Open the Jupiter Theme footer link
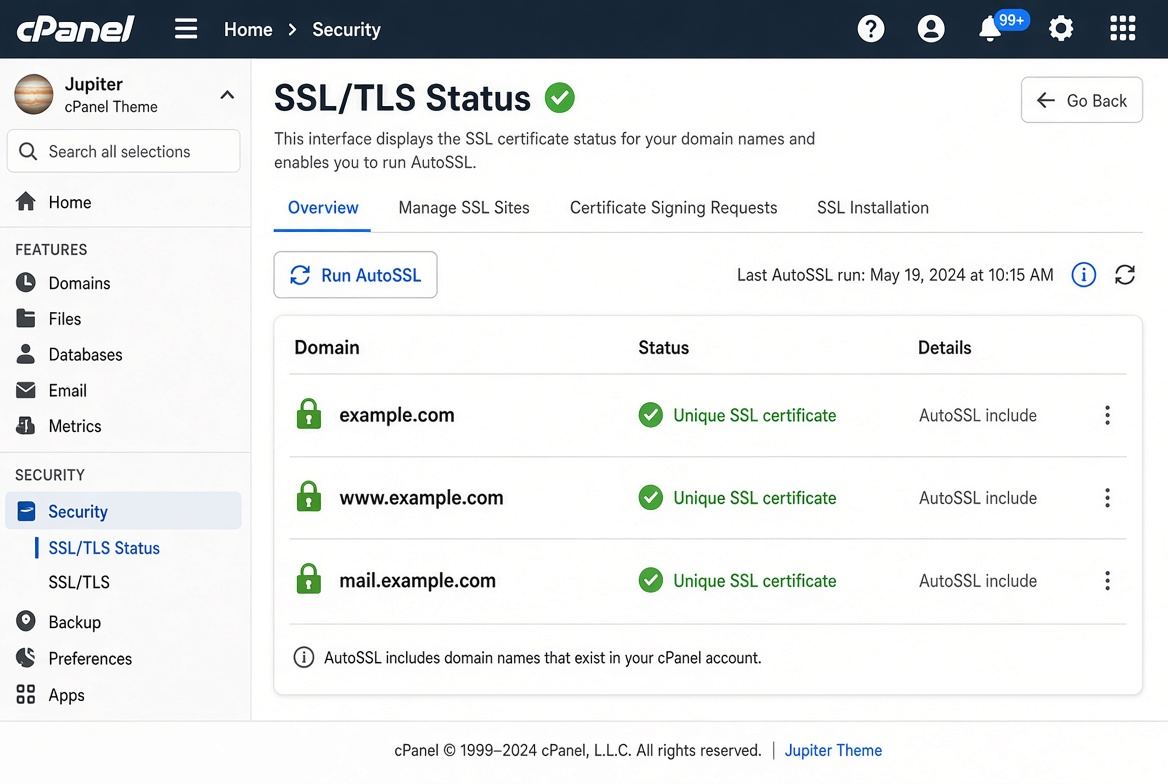Screen dimensions: 1168x784 (x=833, y=750)
